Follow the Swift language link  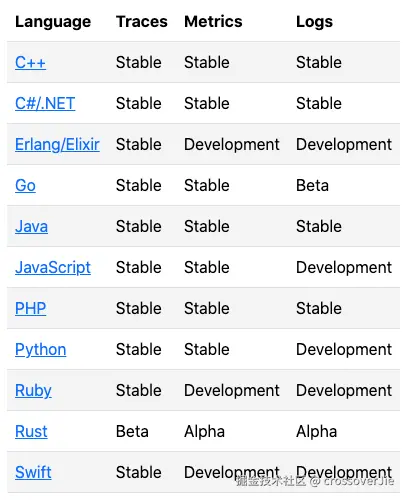(33, 472)
